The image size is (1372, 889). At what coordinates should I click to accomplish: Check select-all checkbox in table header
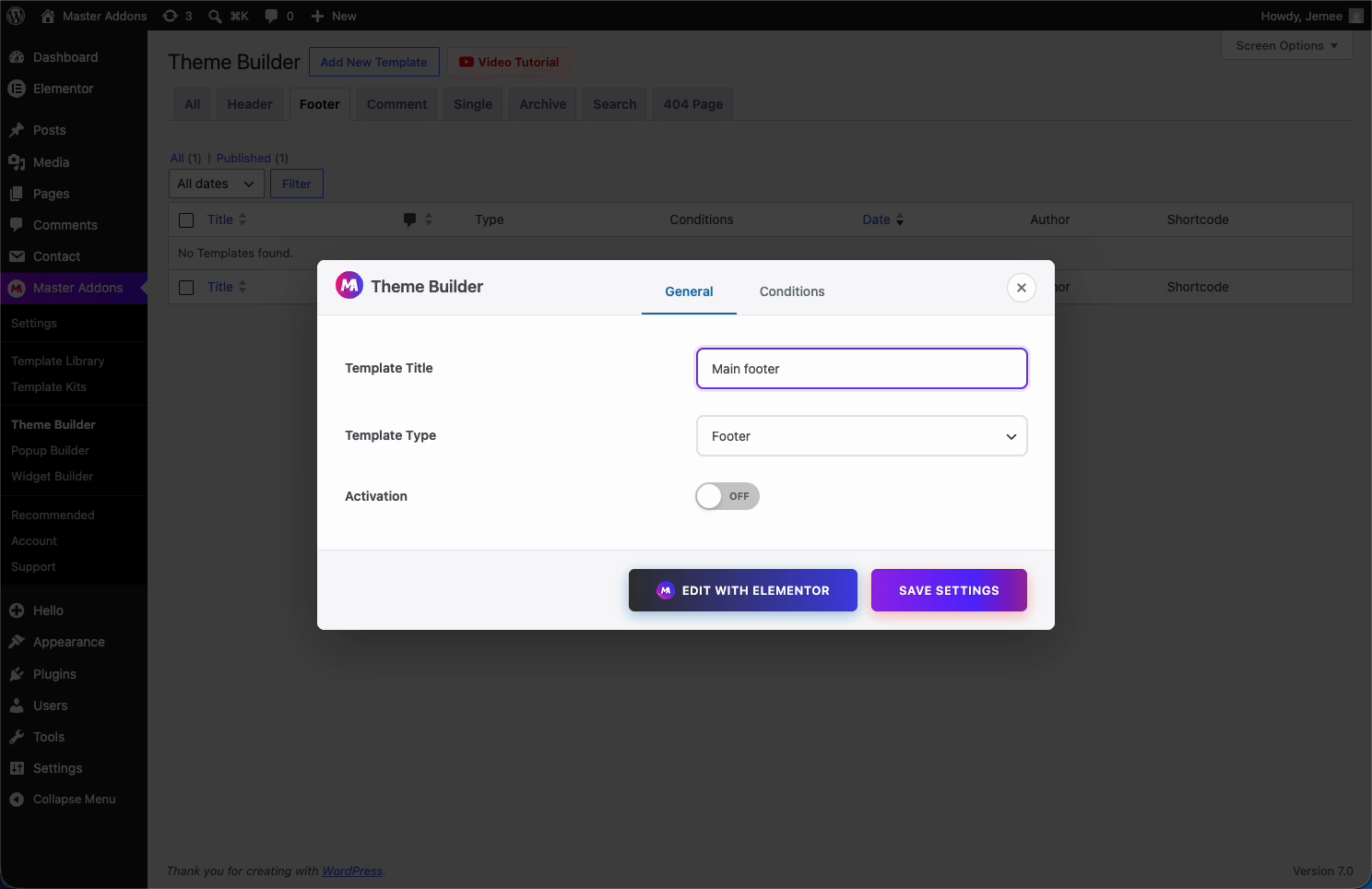click(186, 220)
